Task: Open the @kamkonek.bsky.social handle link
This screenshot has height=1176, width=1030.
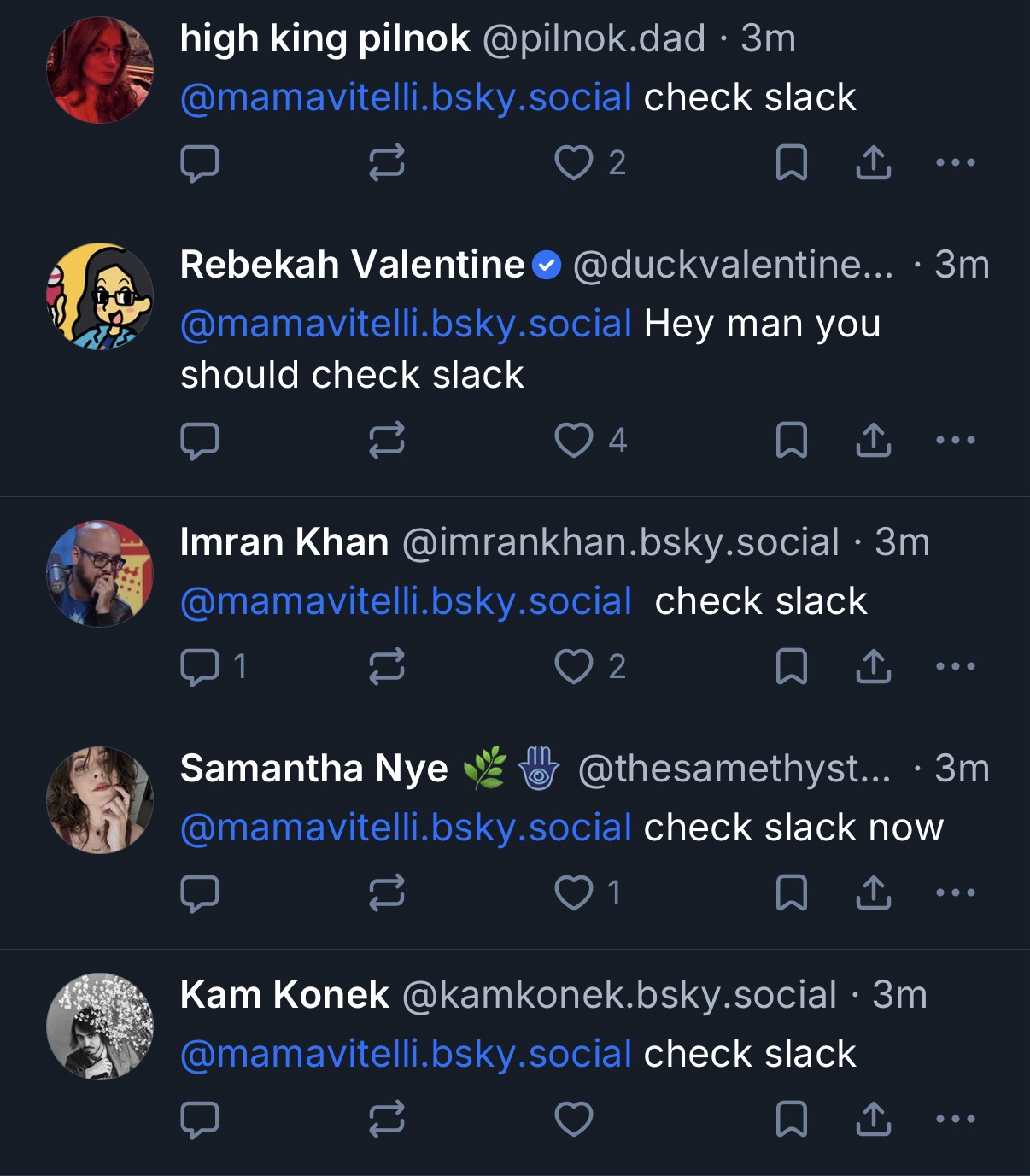Action: click(618, 995)
